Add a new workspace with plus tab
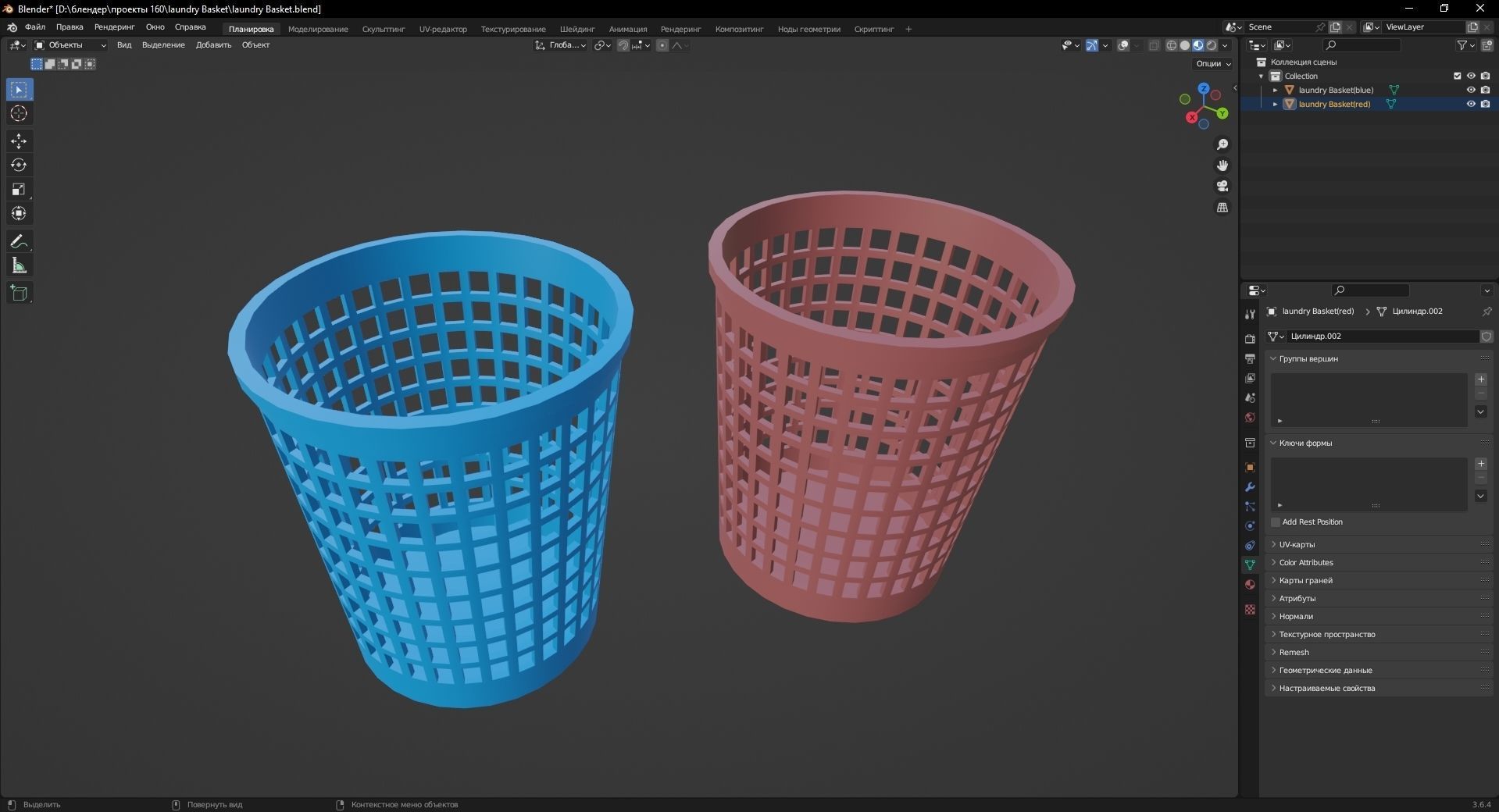This screenshot has width=1499, height=812. tap(908, 29)
